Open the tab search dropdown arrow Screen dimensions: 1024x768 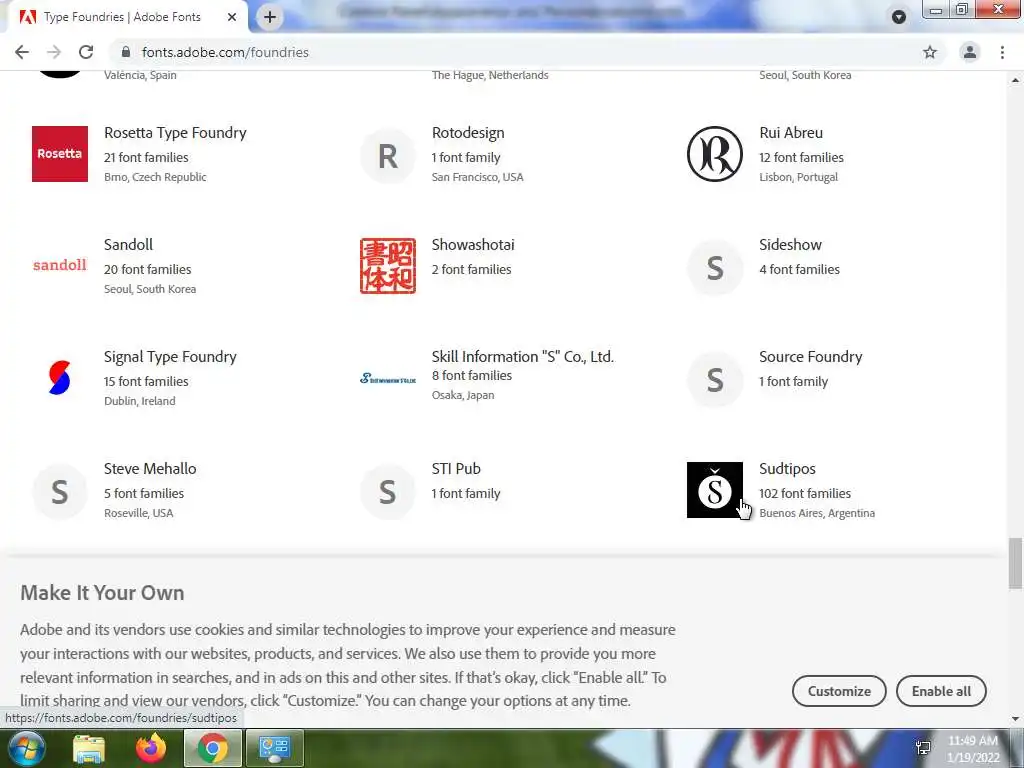(899, 17)
